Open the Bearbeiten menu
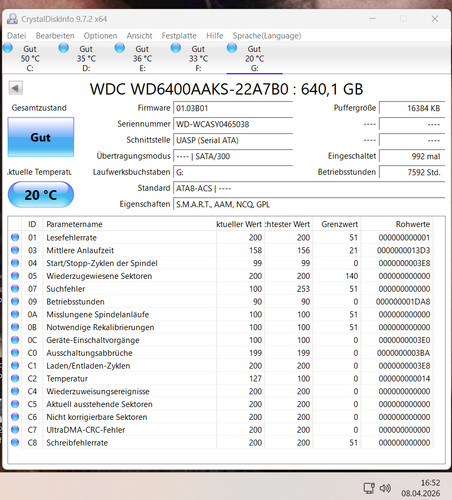 pyautogui.click(x=55, y=36)
